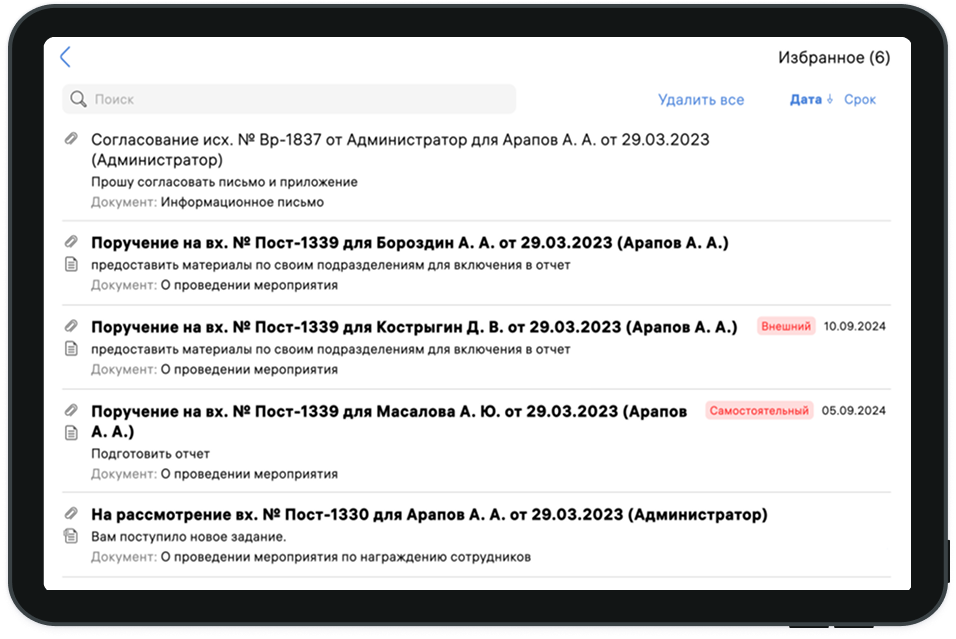Focus the Поиск search field
Screen dimensions: 956x639
[x=300, y=99]
